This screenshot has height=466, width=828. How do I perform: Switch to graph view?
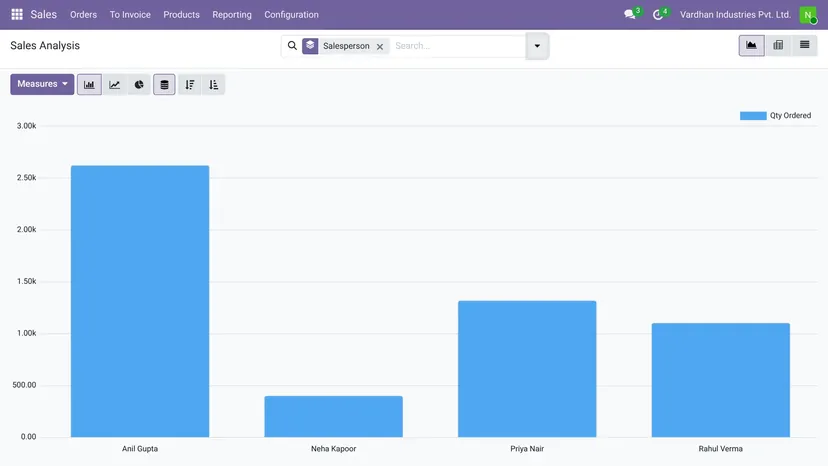751,45
